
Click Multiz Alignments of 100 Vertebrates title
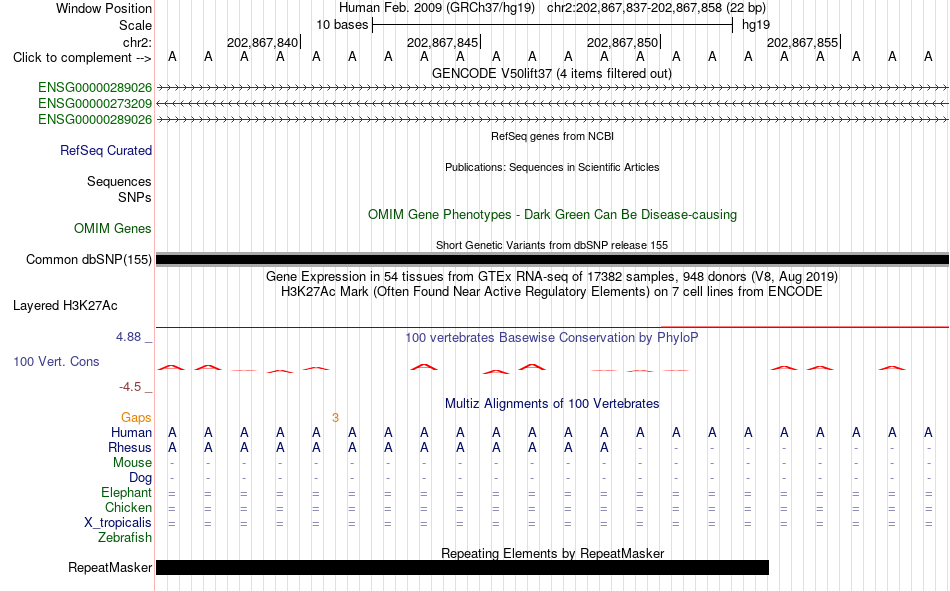[x=552, y=404]
